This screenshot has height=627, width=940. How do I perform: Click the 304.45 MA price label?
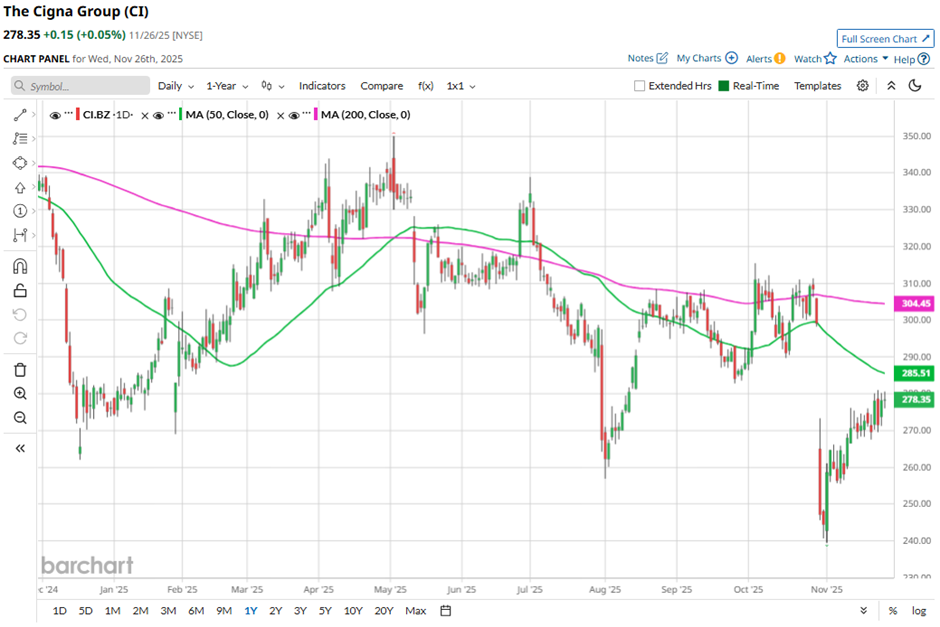[914, 303]
